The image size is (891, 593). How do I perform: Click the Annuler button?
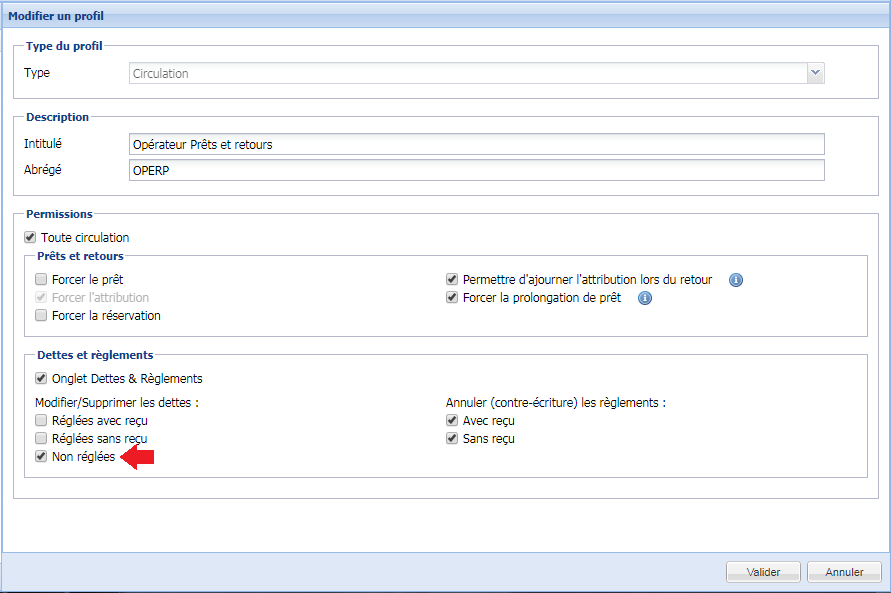pos(844,572)
